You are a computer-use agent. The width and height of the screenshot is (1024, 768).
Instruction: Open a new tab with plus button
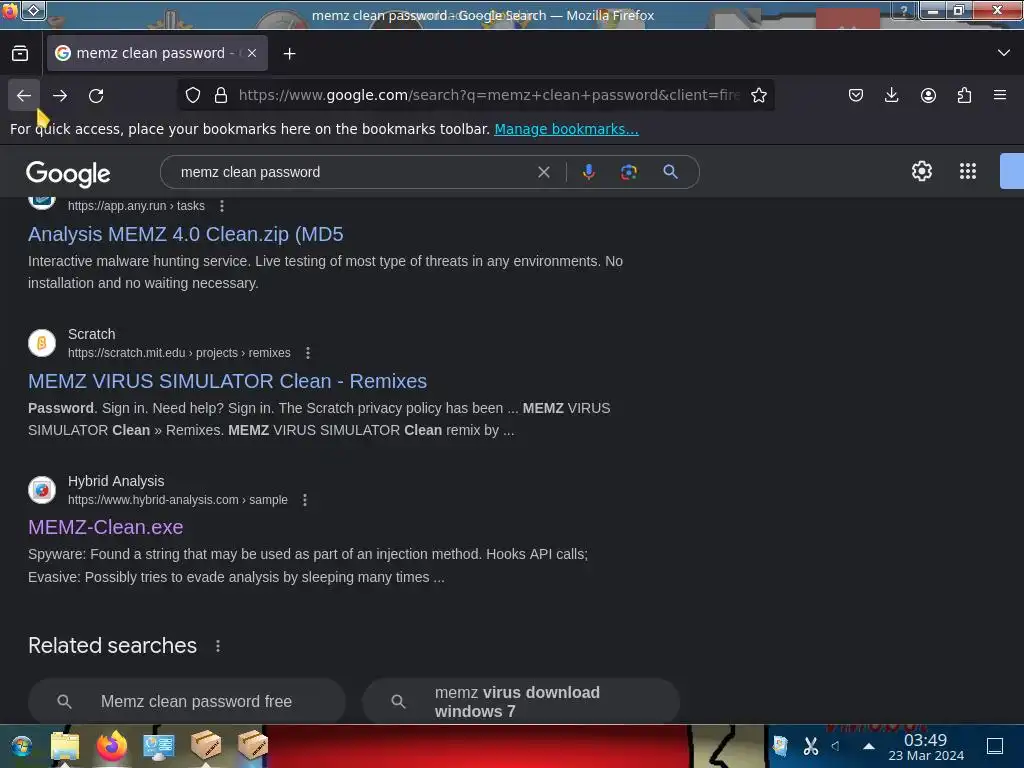pyautogui.click(x=290, y=54)
